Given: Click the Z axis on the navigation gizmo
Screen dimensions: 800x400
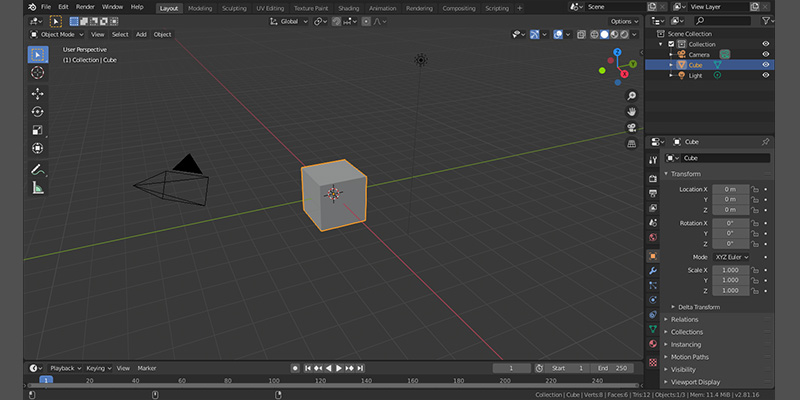Looking at the screenshot, I should pyautogui.click(x=617, y=52).
